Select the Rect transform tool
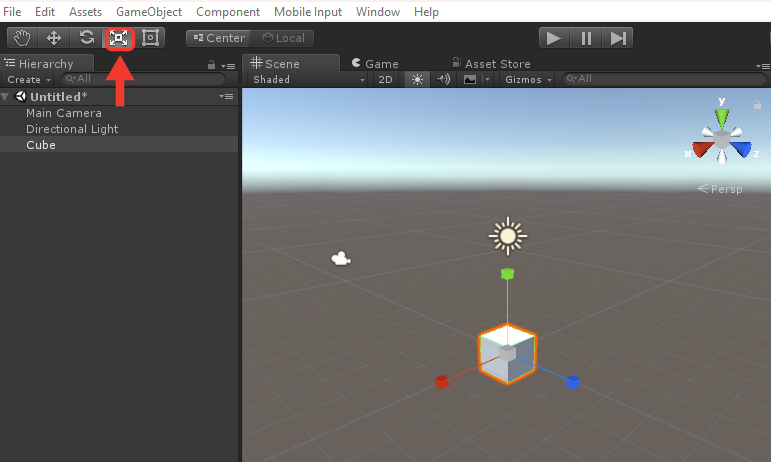Viewport: 771px width, 462px height. pyautogui.click(x=150, y=38)
